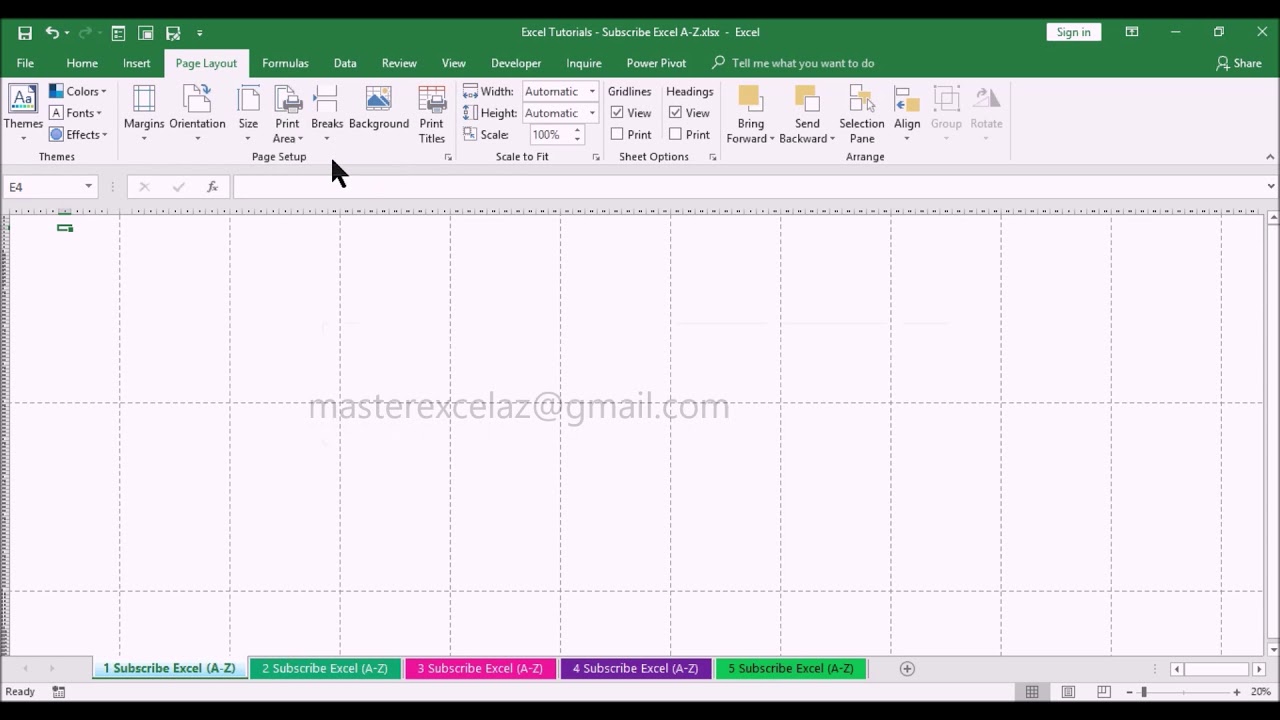The image size is (1280, 720).
Task: Open Print Titles settings
Action: click(432, 114)
